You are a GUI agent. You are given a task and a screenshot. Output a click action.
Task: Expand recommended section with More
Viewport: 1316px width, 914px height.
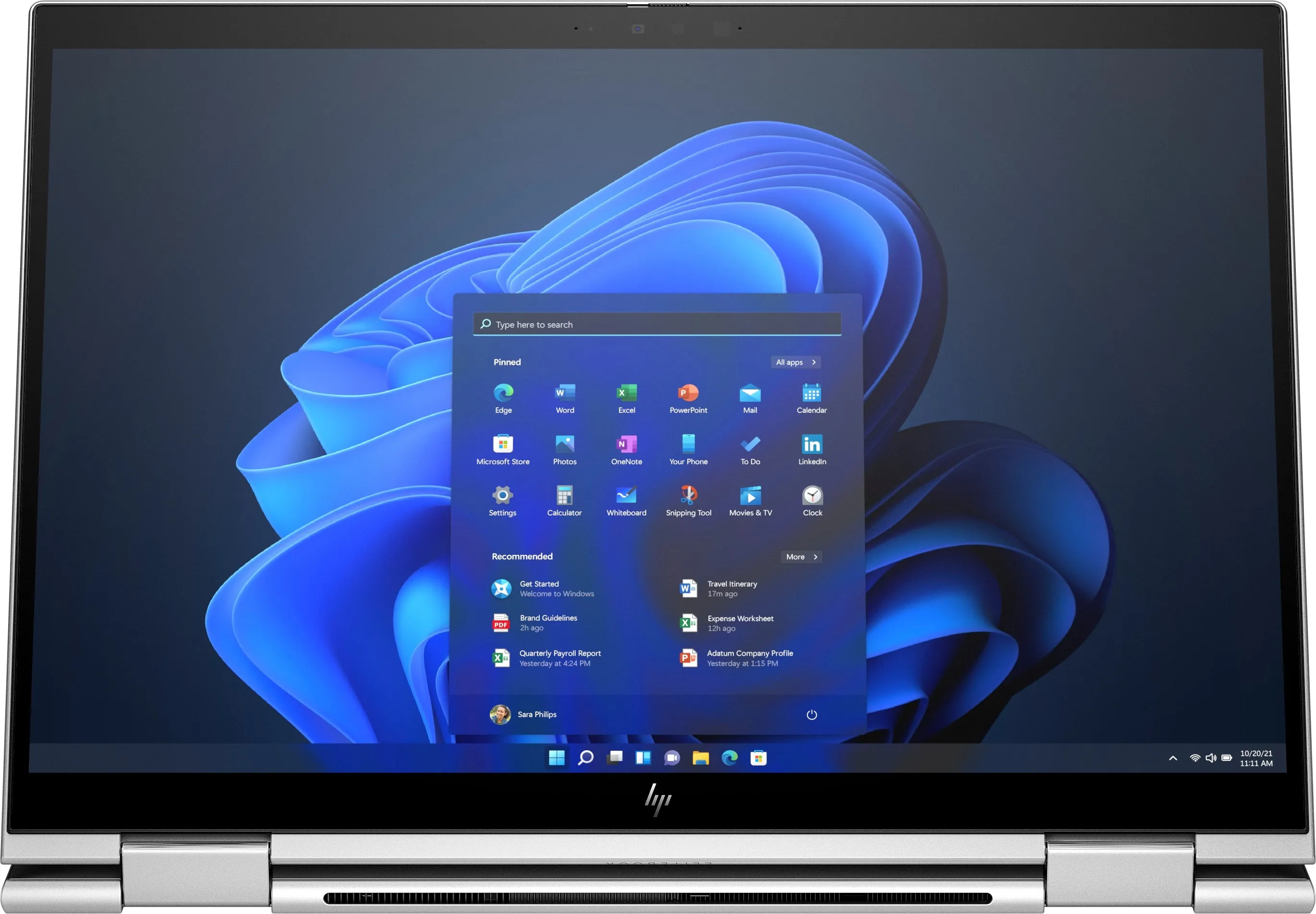point(800,557)
